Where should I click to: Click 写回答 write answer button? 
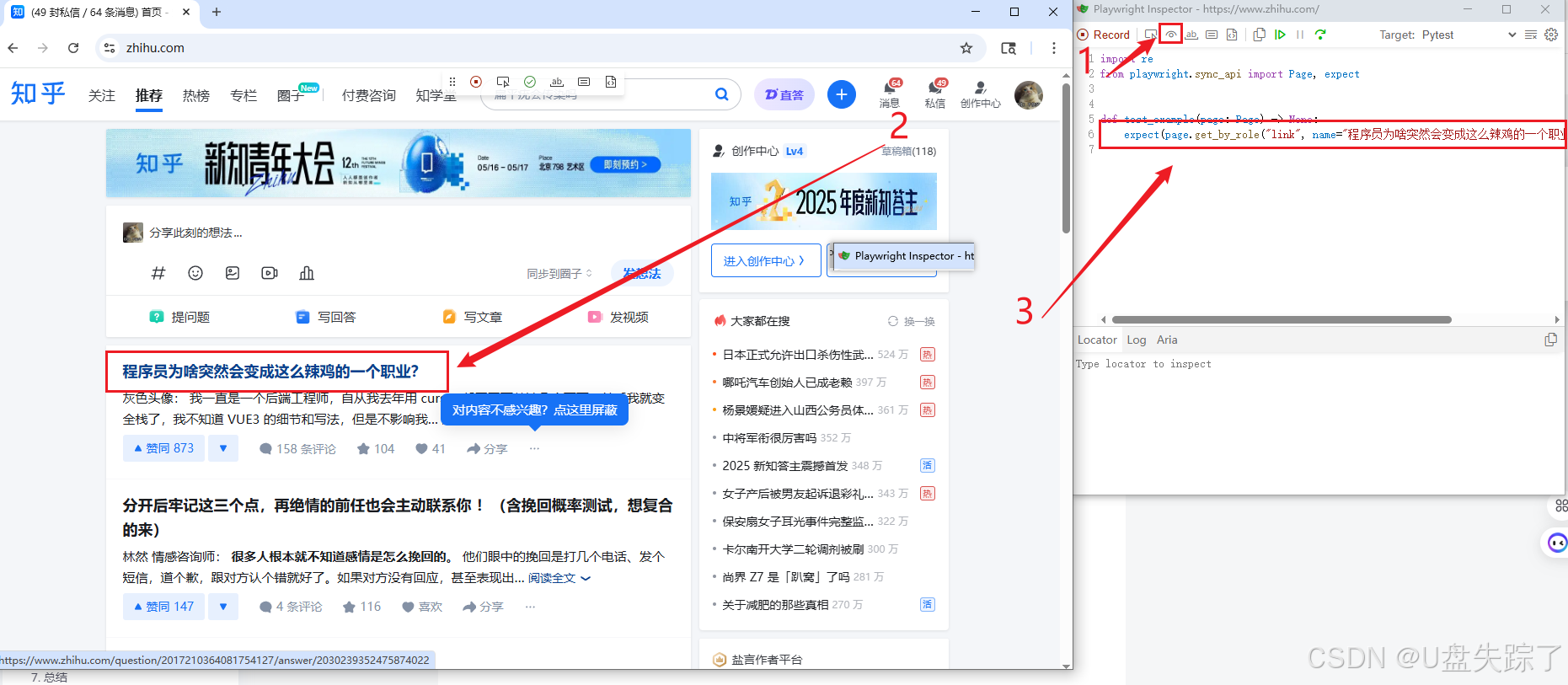(325, 317)
